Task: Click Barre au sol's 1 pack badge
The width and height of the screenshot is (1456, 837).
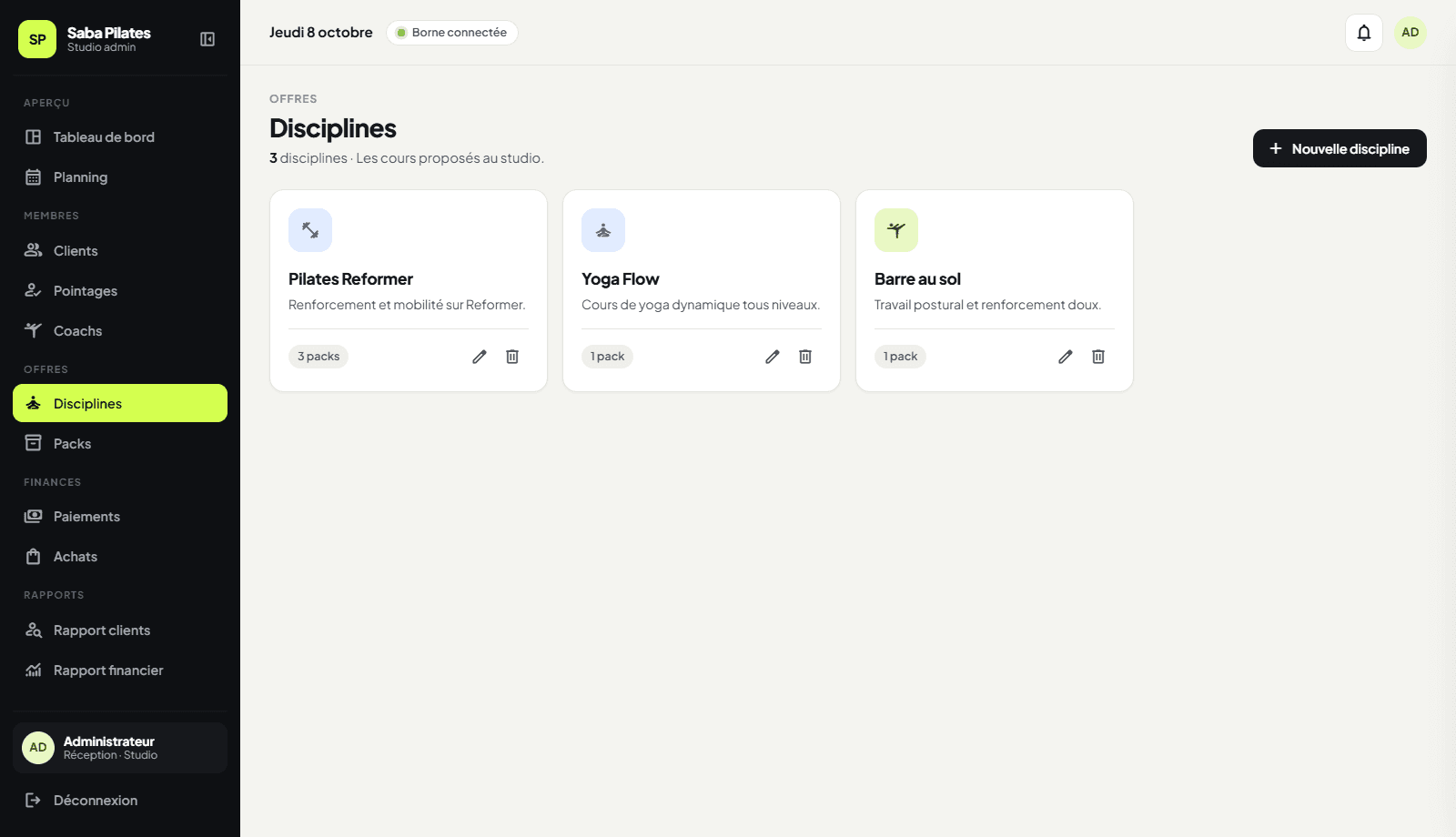Action: (x=900, y=357)
